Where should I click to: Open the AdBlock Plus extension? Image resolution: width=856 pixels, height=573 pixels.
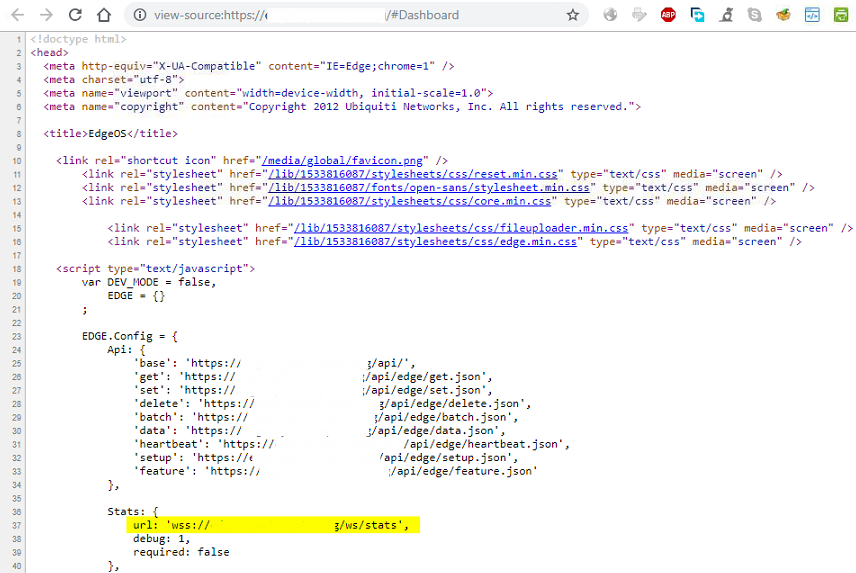click(x=668, y=15)
